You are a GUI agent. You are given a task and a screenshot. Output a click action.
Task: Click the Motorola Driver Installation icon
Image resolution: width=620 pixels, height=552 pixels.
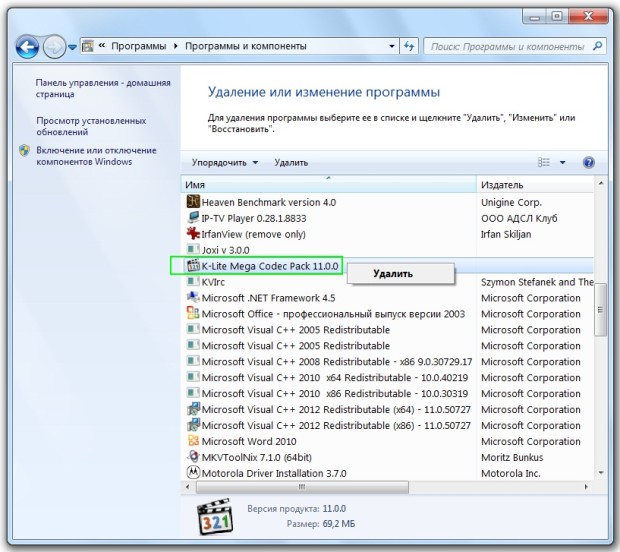(x=193, y=473)
